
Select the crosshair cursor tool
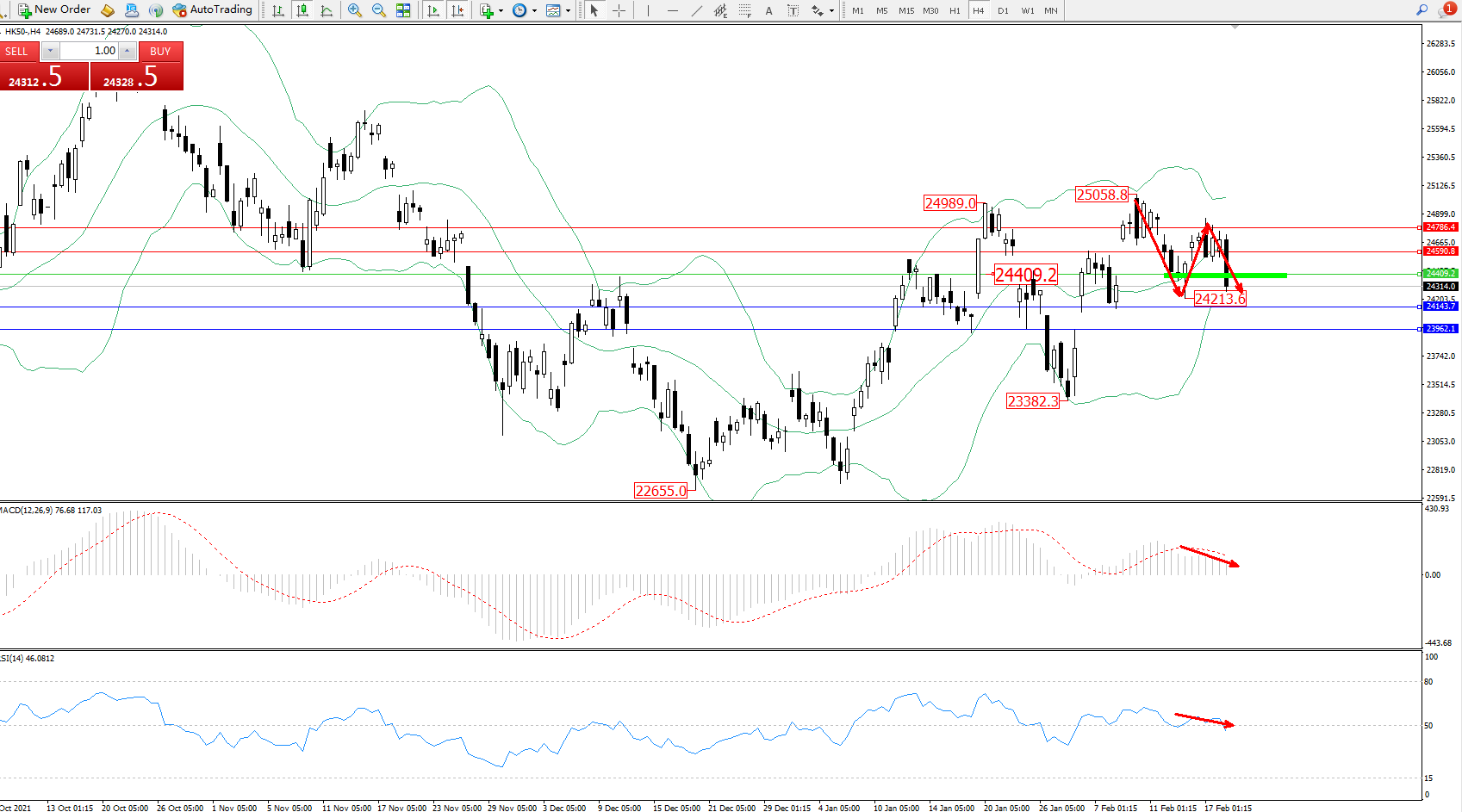coord(619,10)
